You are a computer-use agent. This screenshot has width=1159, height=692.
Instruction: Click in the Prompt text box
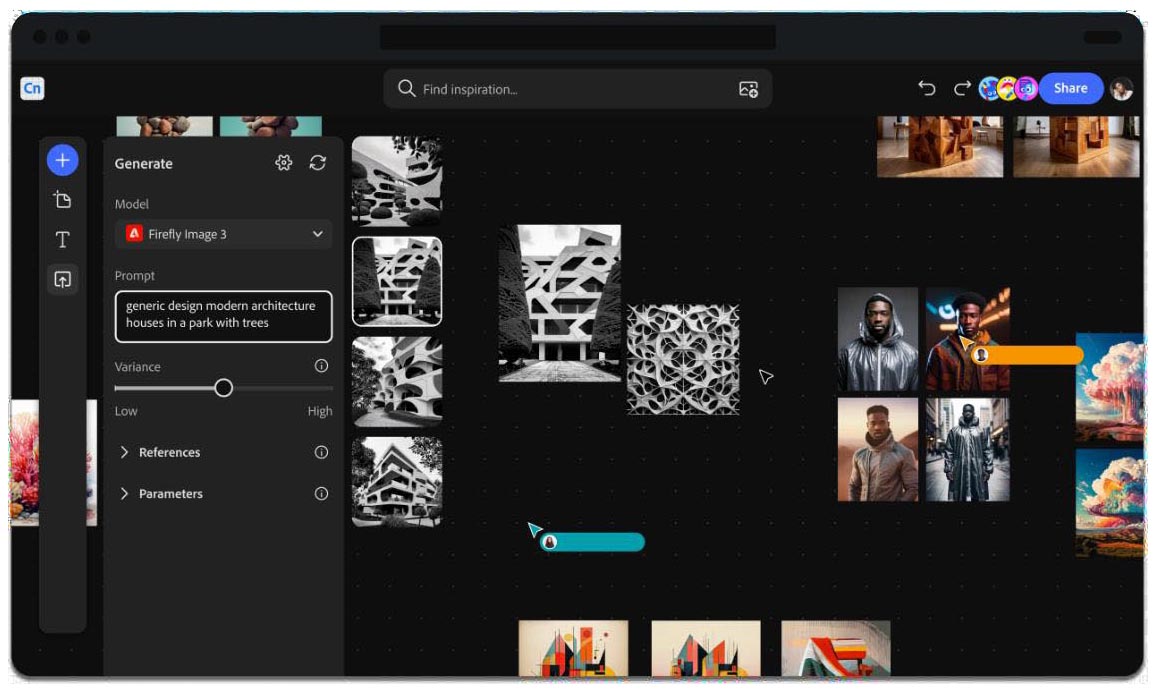click(223, 316)
